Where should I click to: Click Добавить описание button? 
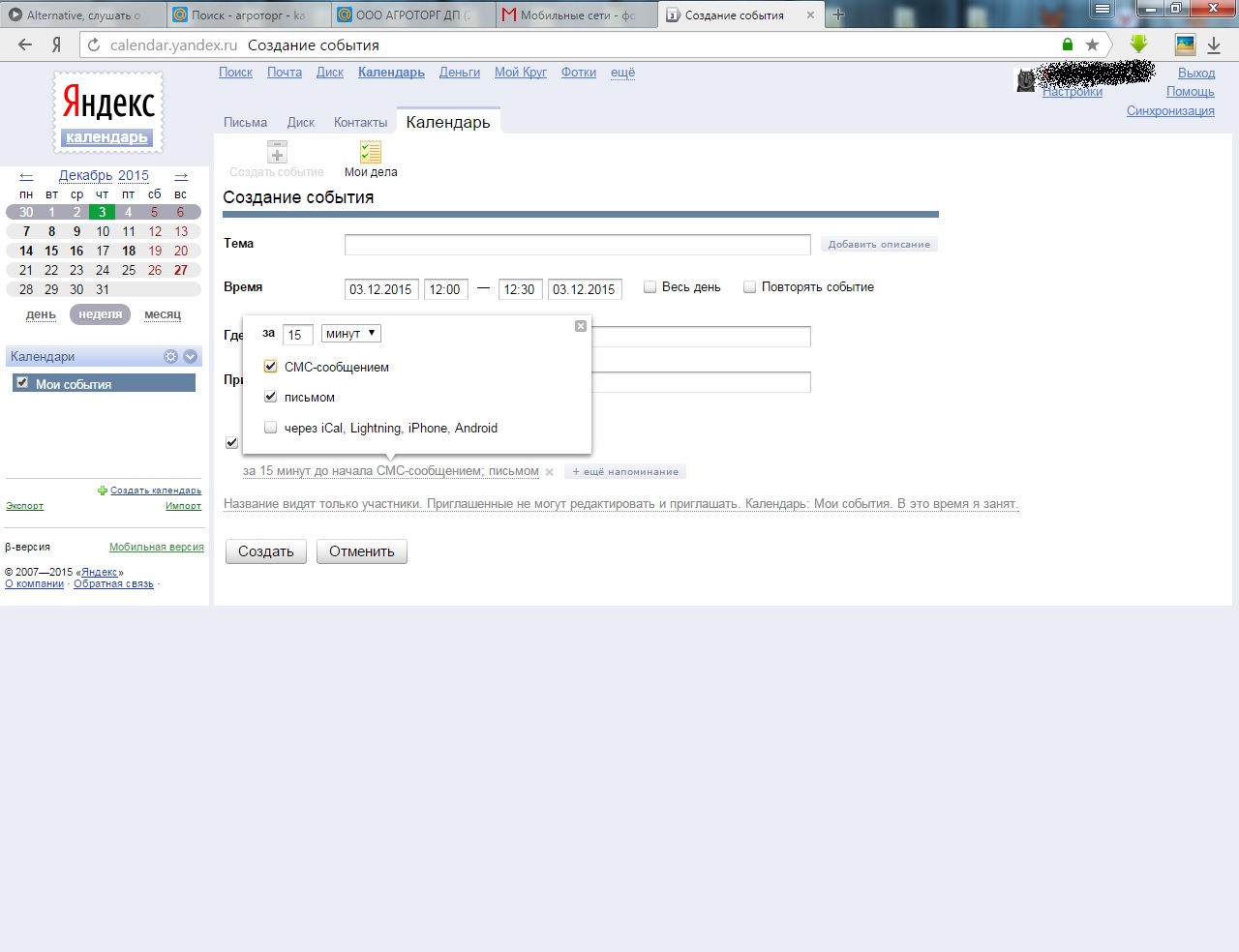click(x=879, y=245)
